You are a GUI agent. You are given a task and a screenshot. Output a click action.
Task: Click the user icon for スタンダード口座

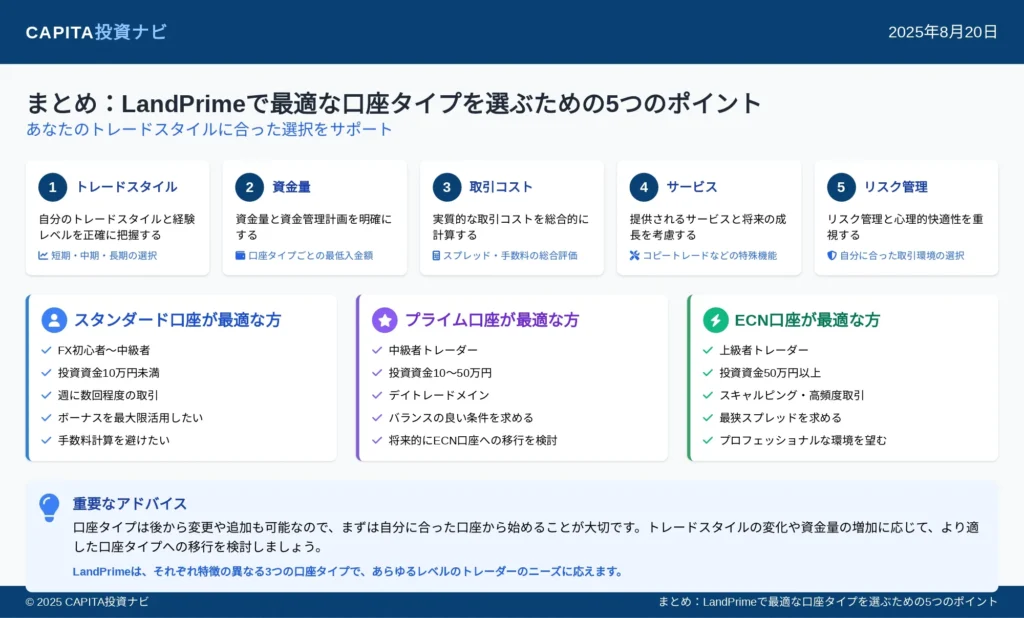click(54, 320)
